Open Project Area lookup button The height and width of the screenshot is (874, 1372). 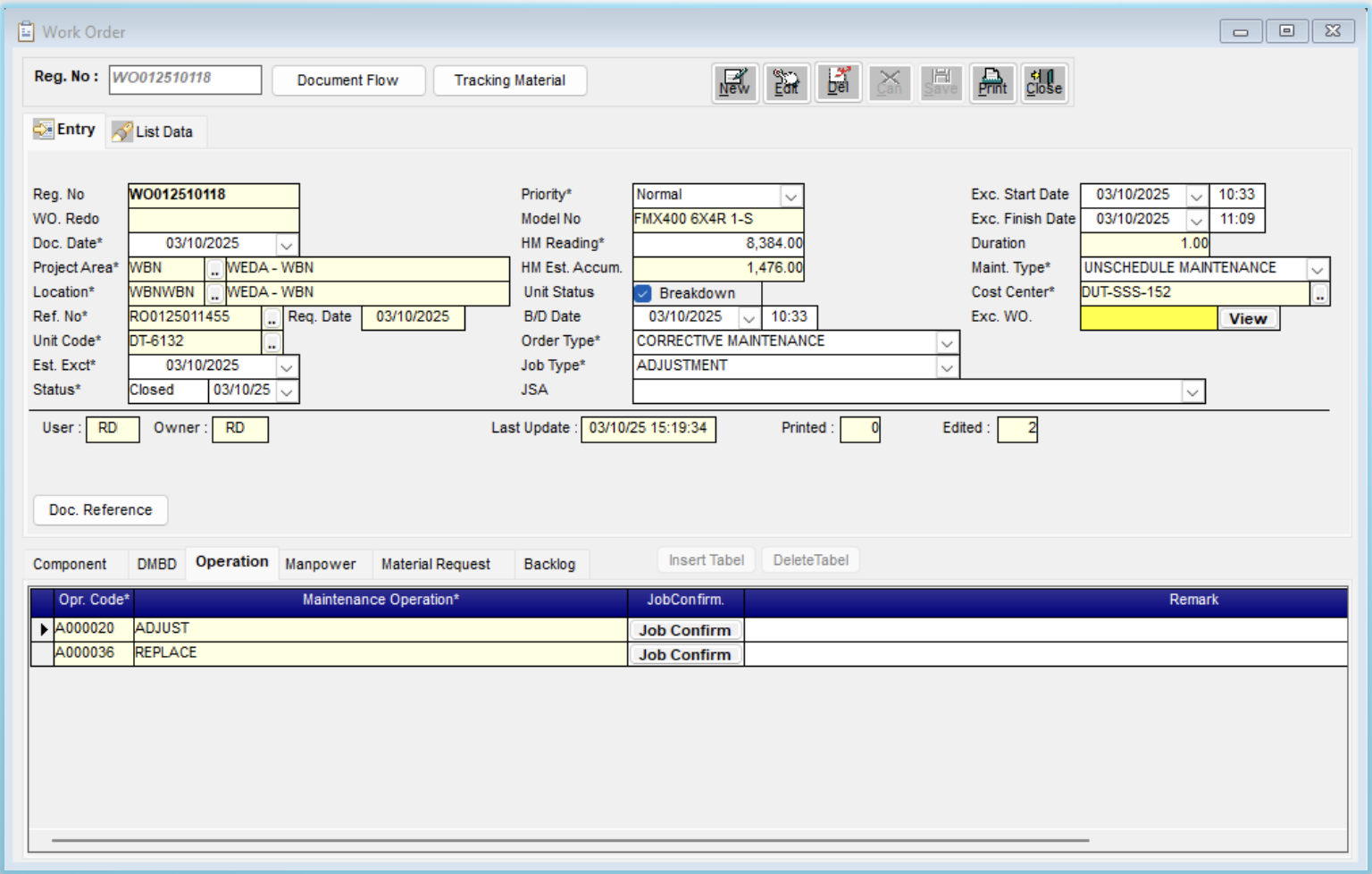tap(215, 269)
